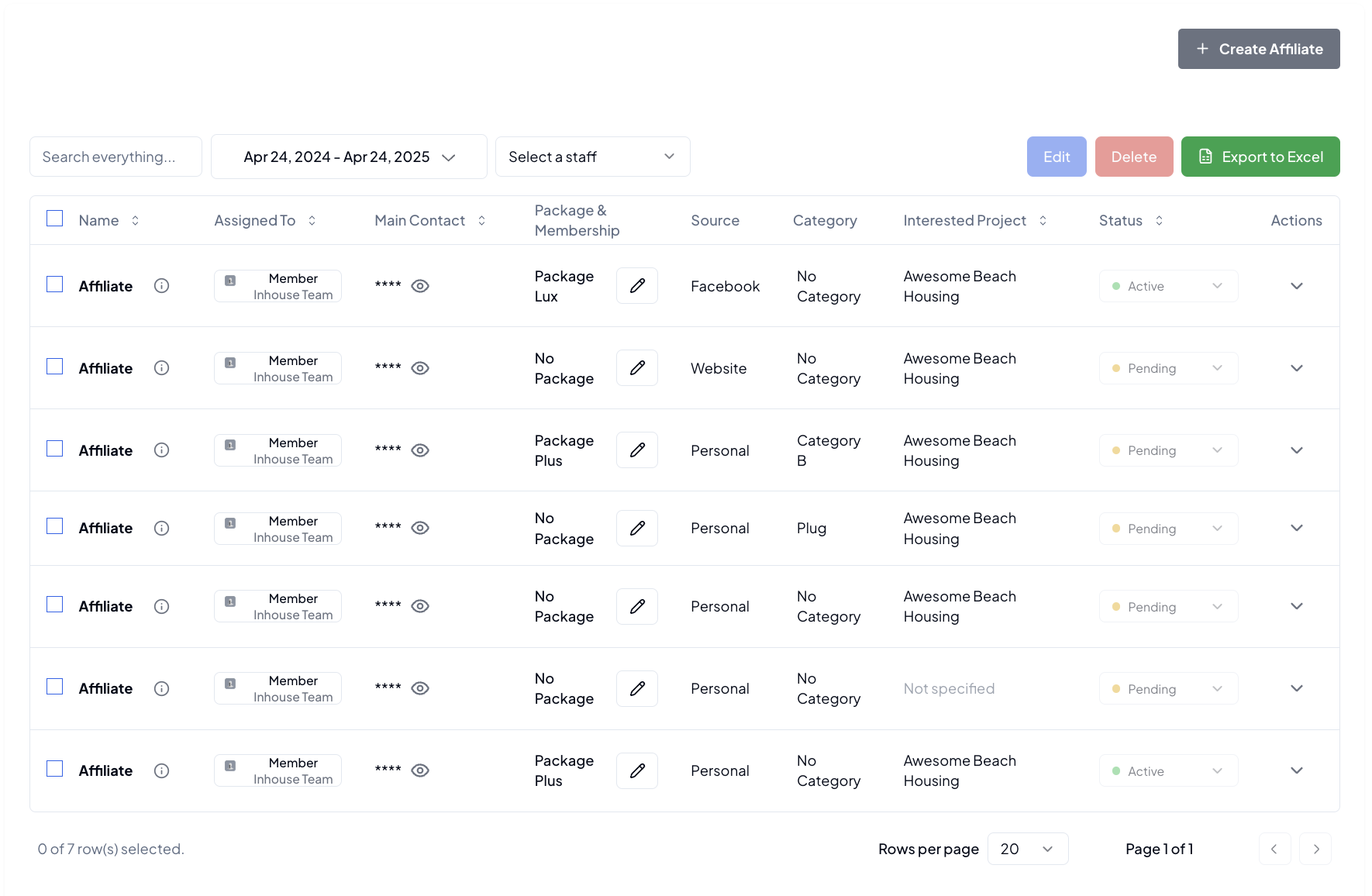Select the checkbox in the Plug category row
This screenshot has height=896, width=1372.
coord(55,526)
